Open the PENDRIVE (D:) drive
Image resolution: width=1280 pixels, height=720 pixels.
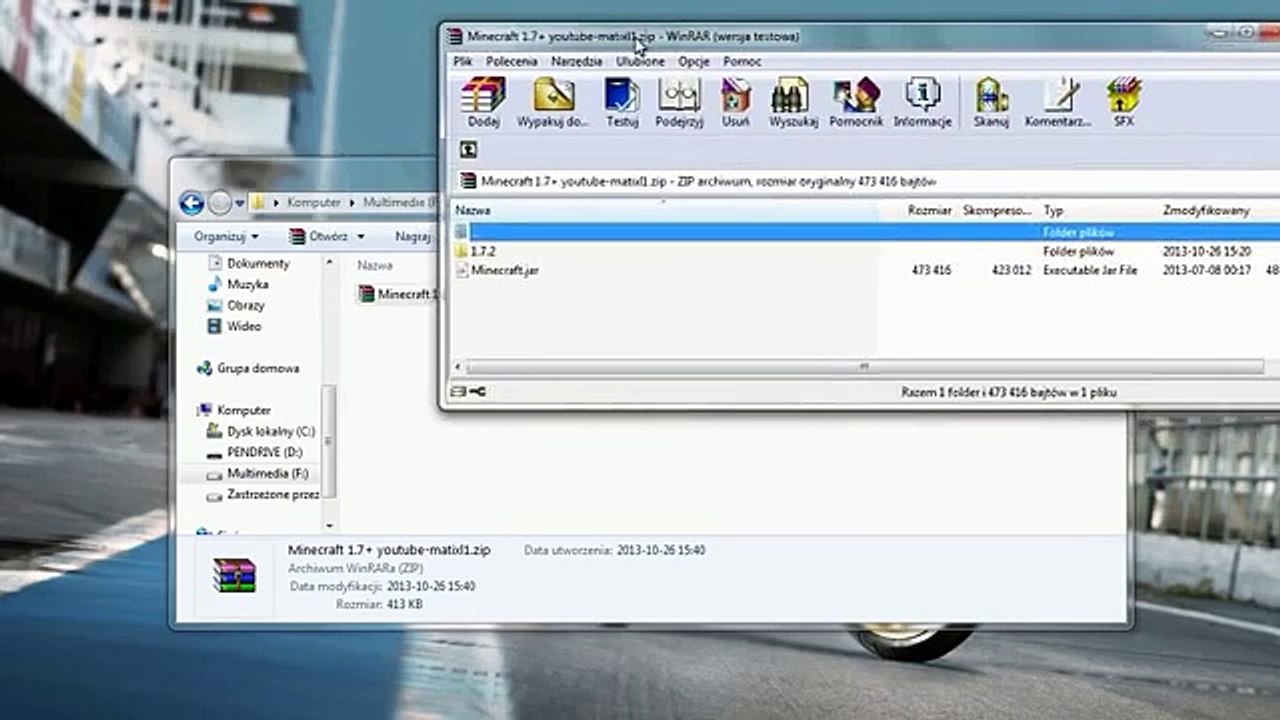point(264,452)
